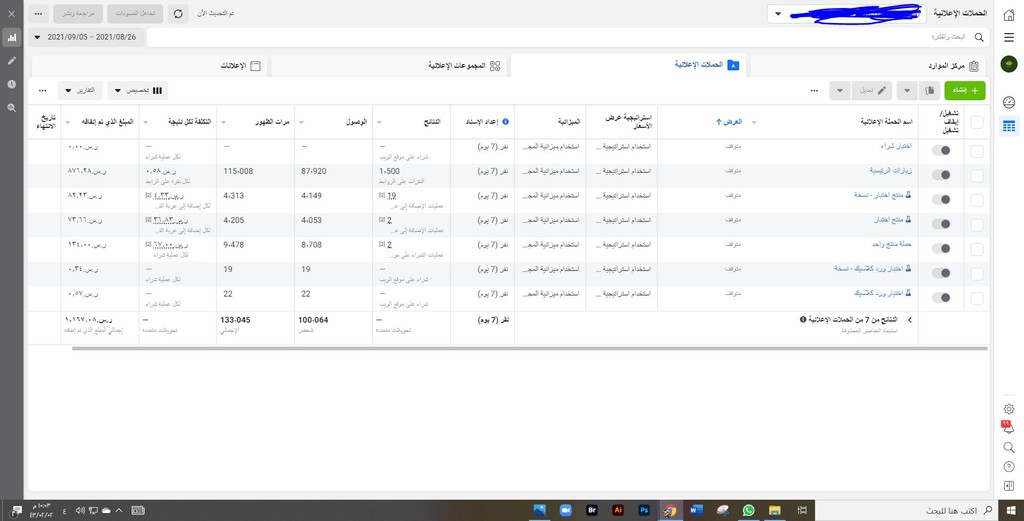Image resolution: width=1024 pixels, height=521 pixels.
Task: Open the مرات الظهور column header menu arrow
Action: pos(224,122)
